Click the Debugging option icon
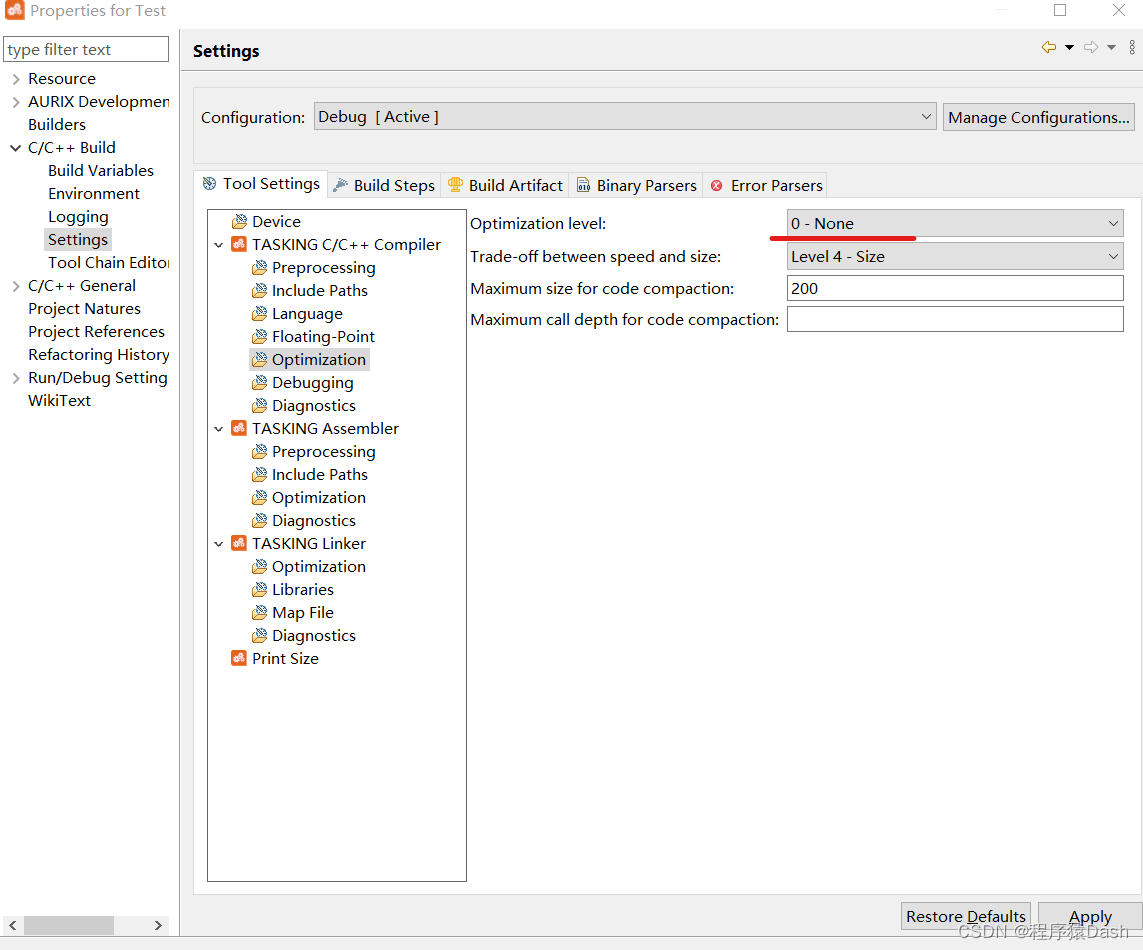 tap(260, 383)
